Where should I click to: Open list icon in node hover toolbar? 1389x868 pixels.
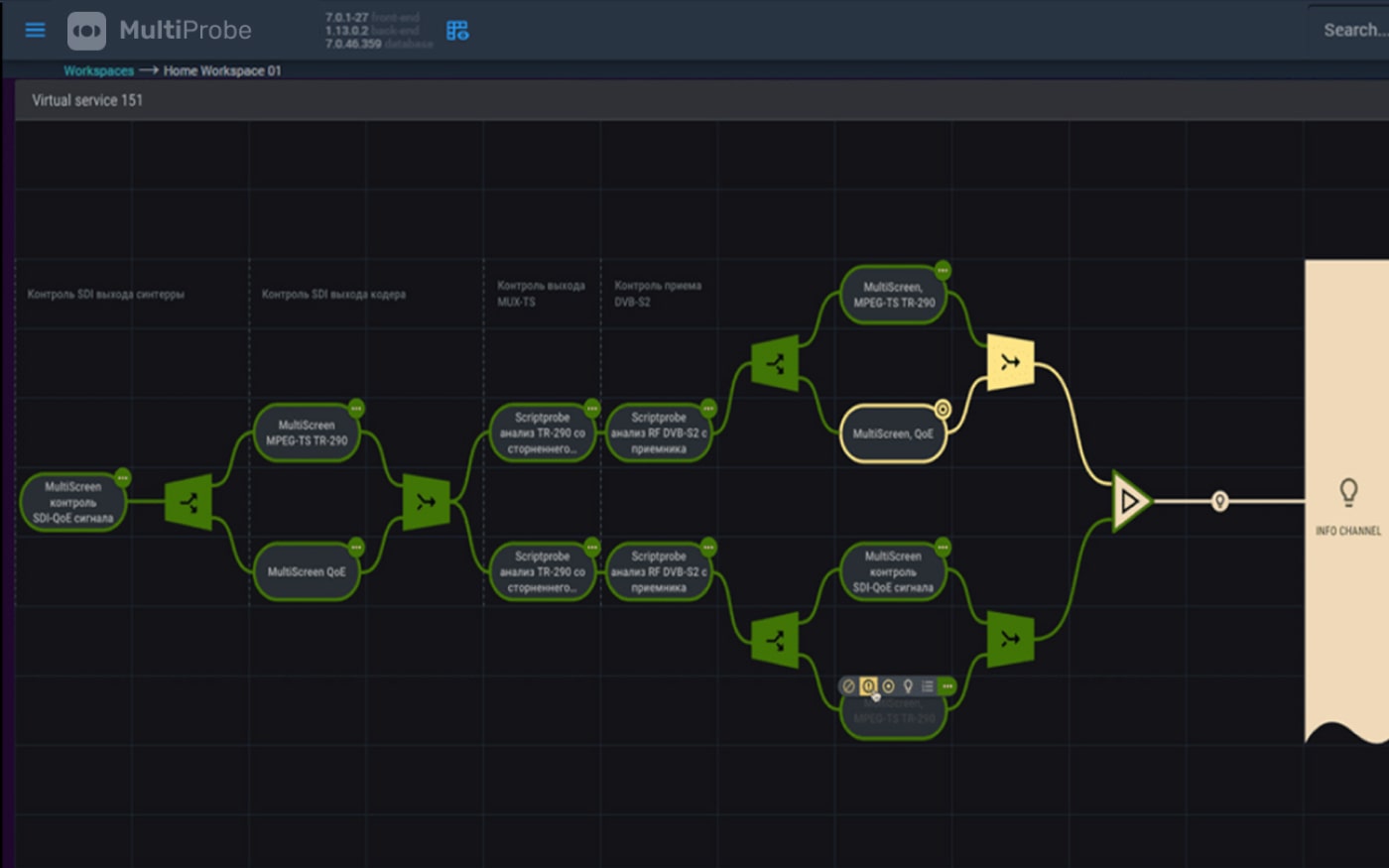click(927, 685)
